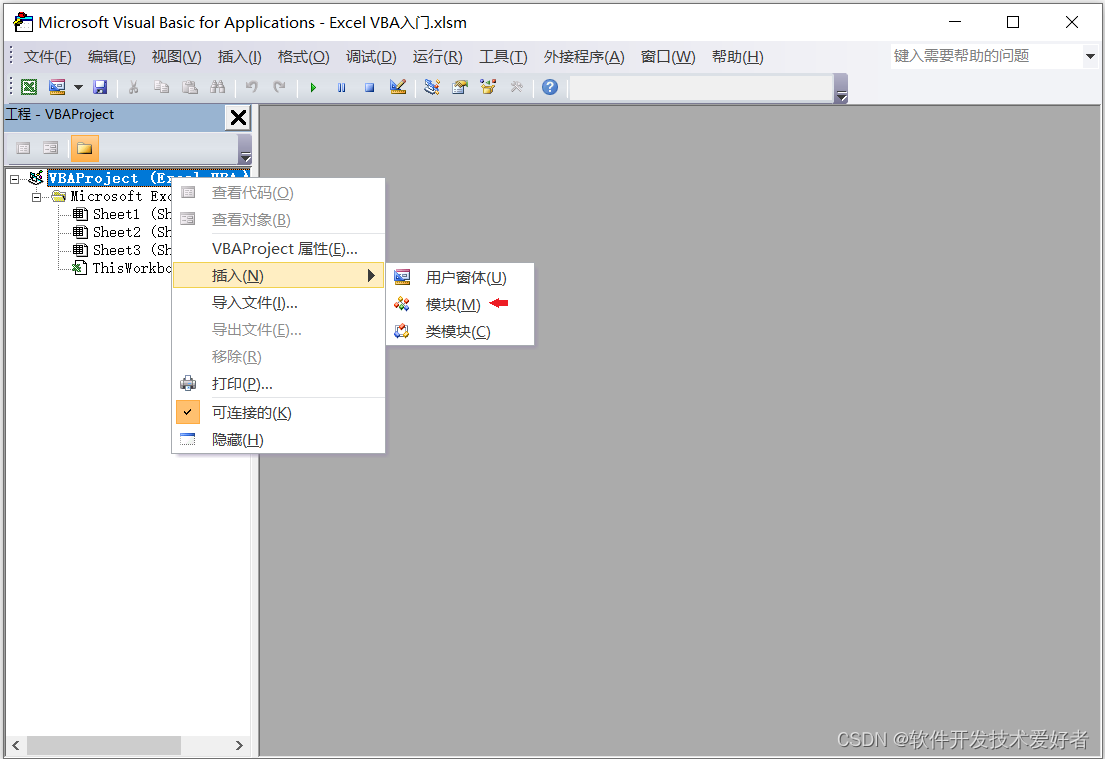Toggle 可连接的(K) checkmark in context menu
Screen dimensions: 1105x759
279,413
